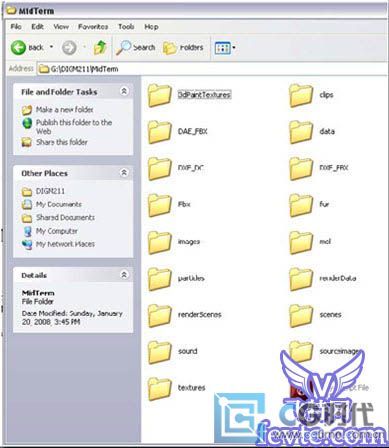Click the Make a new folder icon
This screenshot has height=448, width=389.
point(27,110)
